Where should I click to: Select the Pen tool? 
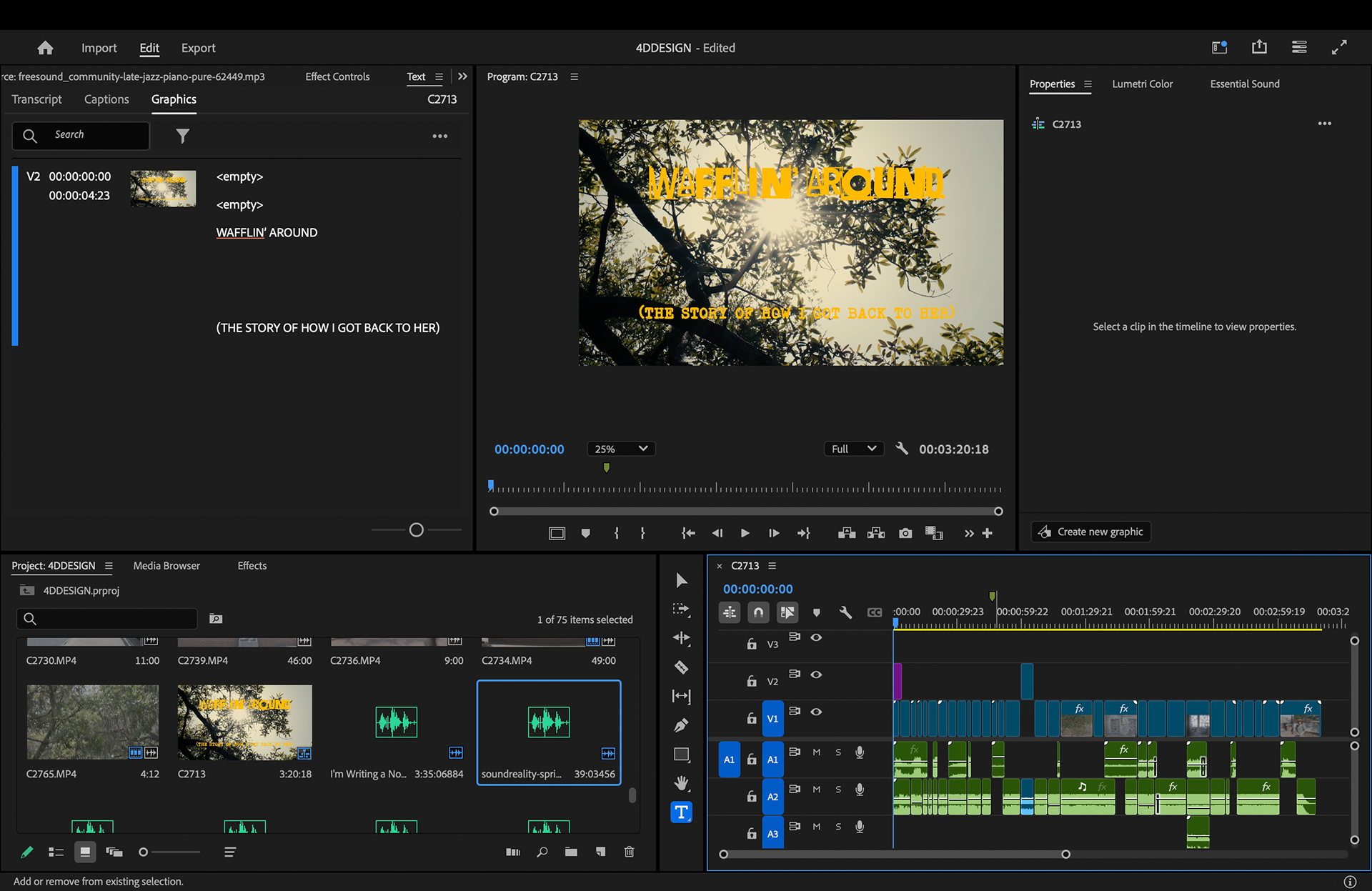pos(681,725)
